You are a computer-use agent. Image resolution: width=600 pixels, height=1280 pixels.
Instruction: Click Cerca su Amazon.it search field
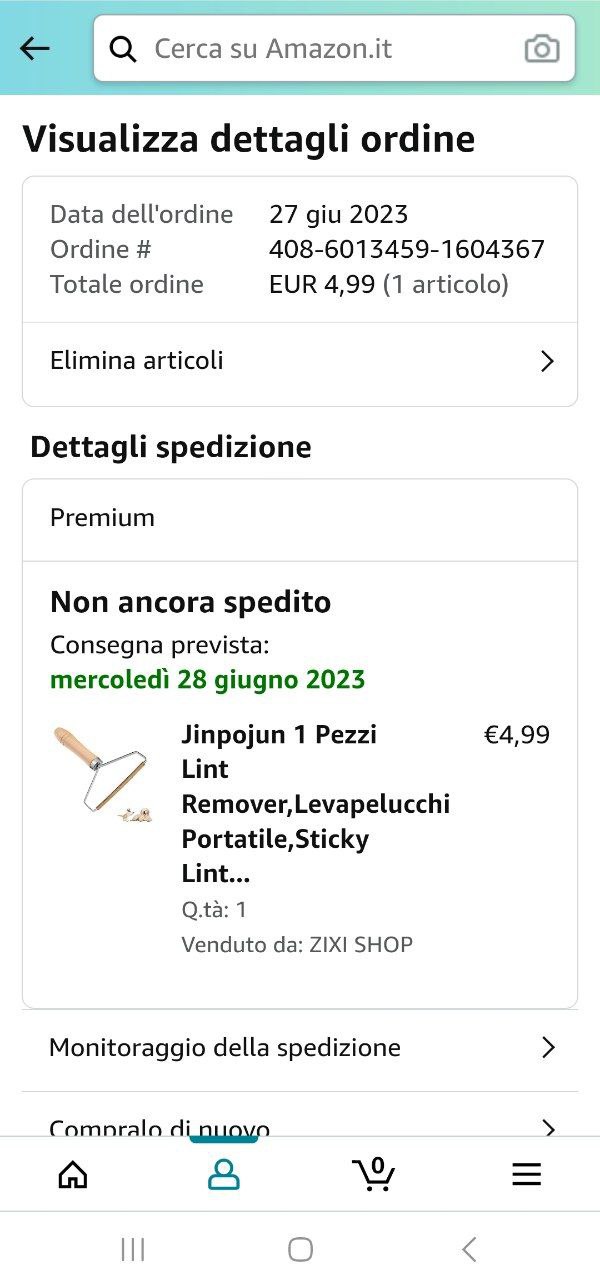point(330,49)
